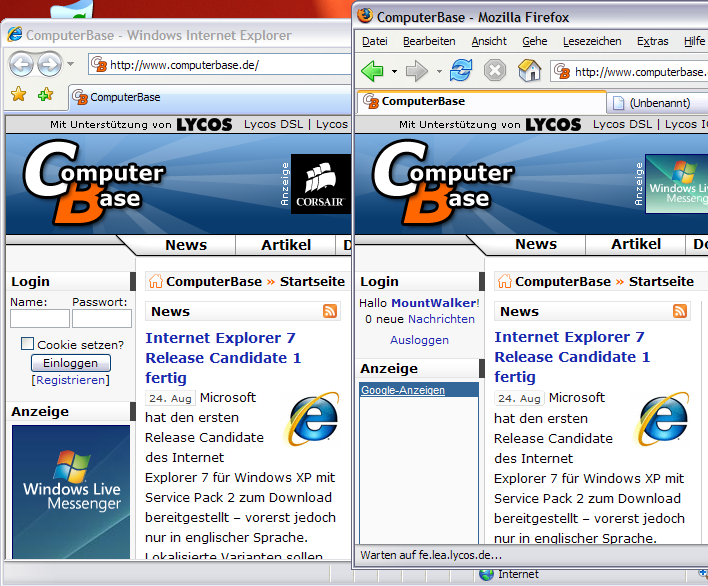Image resolution: width=708 pixels, height=586 pixels.
Task: Open the Artikel nav tab in Firefox
Action: tap(636, 244)
